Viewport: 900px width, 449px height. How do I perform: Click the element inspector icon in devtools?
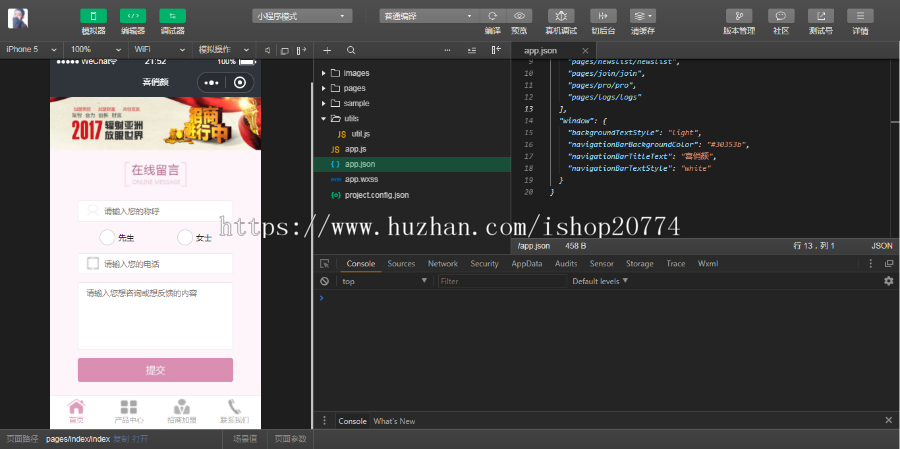pyautogui.click(x=324, y=264)
